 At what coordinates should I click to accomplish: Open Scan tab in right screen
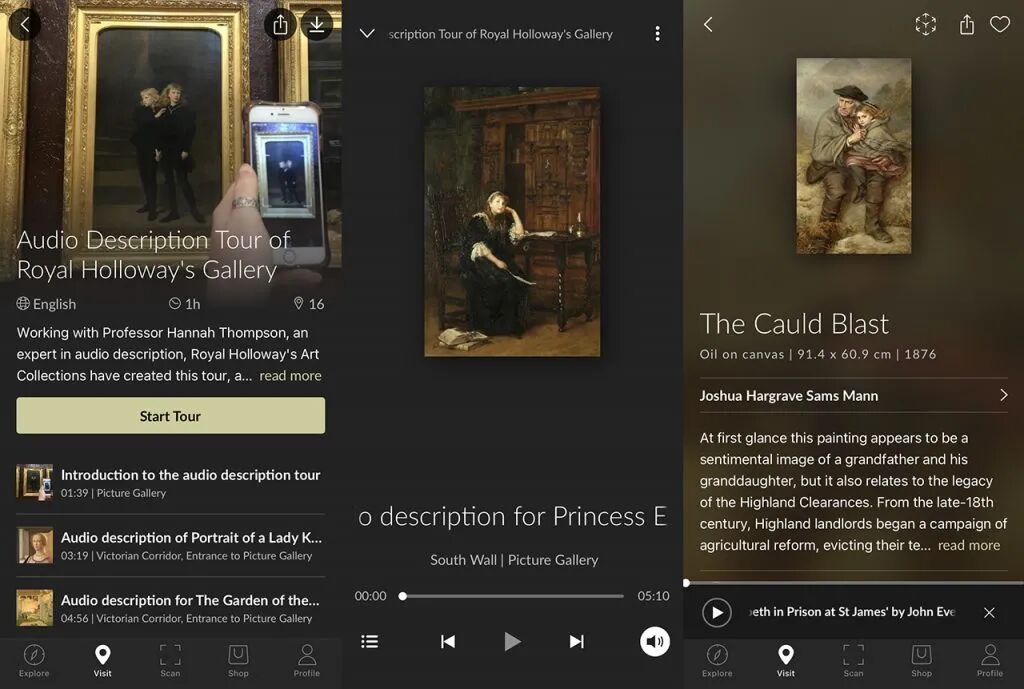pos(854,661)
